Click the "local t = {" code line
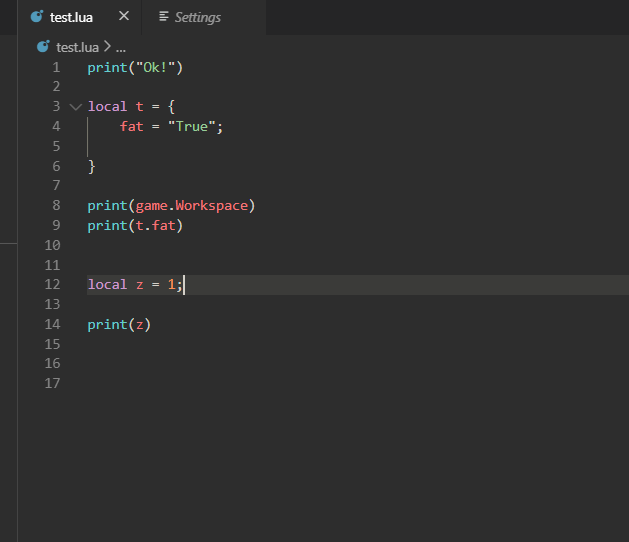The height and width of the screenshot is (542, 629). point(132,107)
